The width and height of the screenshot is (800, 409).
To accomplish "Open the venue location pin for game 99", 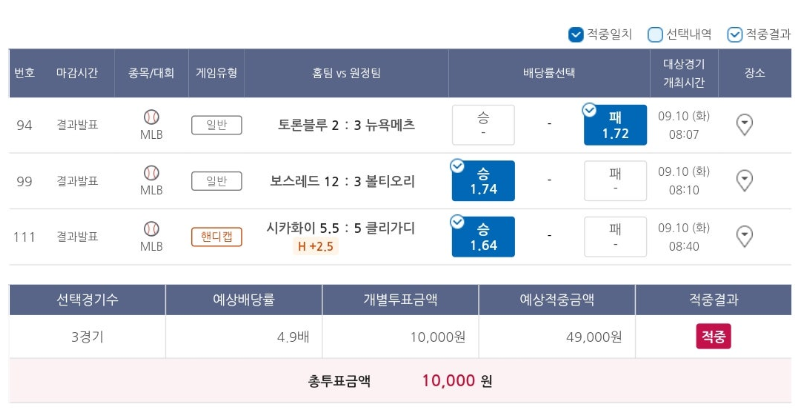I will click(744, 180).
